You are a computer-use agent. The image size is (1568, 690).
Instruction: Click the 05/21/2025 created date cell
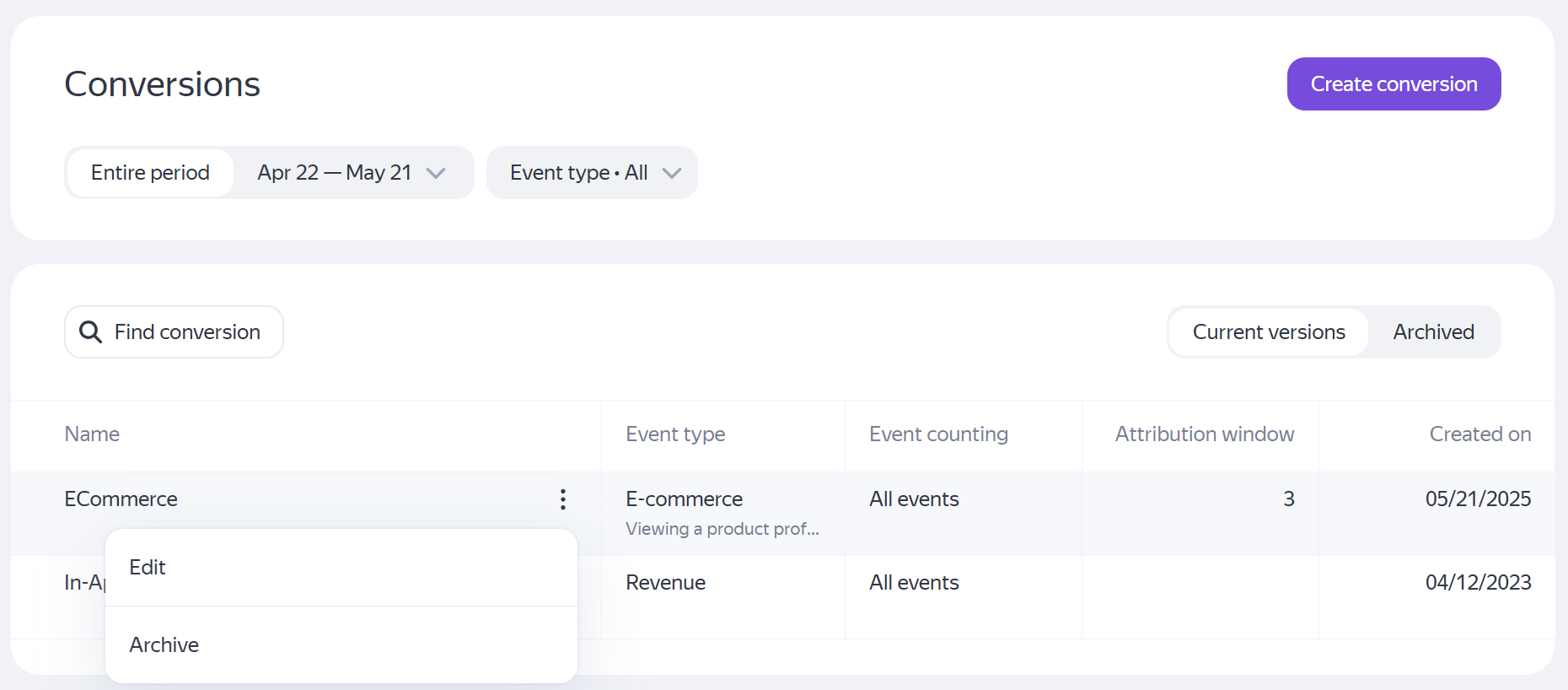tap(1478, 499)
